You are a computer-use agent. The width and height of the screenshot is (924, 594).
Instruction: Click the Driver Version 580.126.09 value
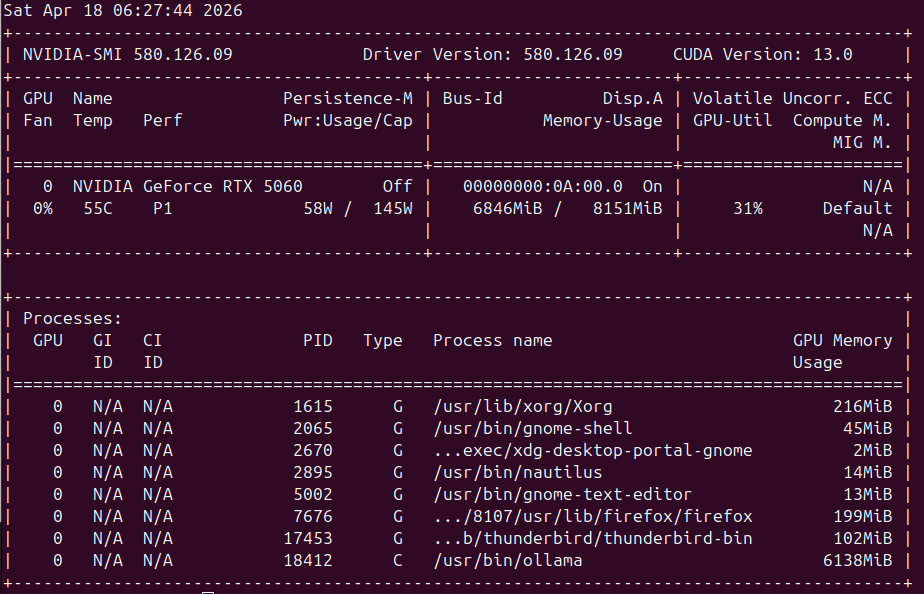492,54
